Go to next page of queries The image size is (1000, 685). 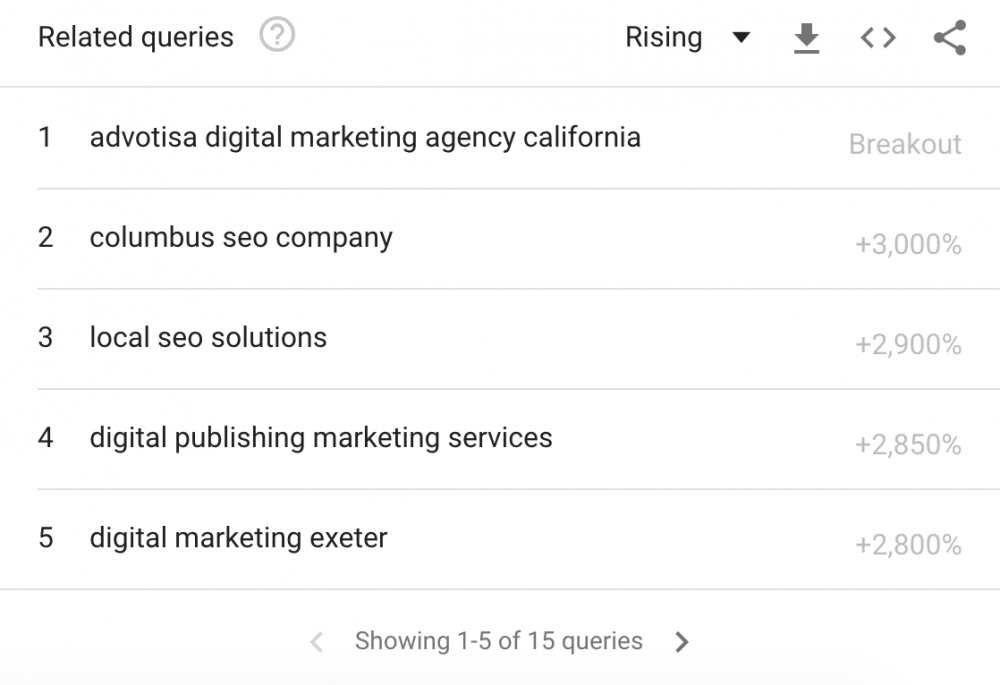[682, 641]
